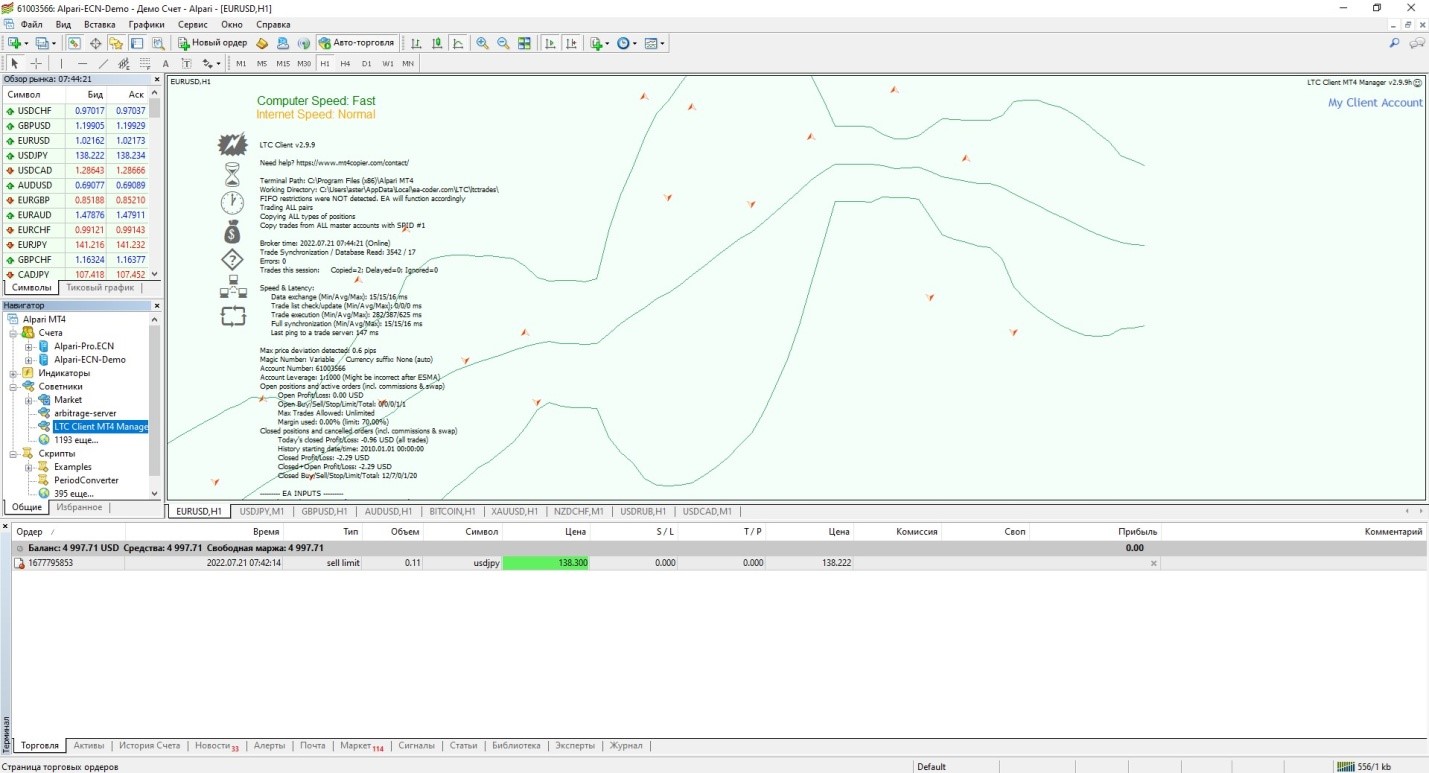Toggle the Auto-trading button

coord(357,43)
